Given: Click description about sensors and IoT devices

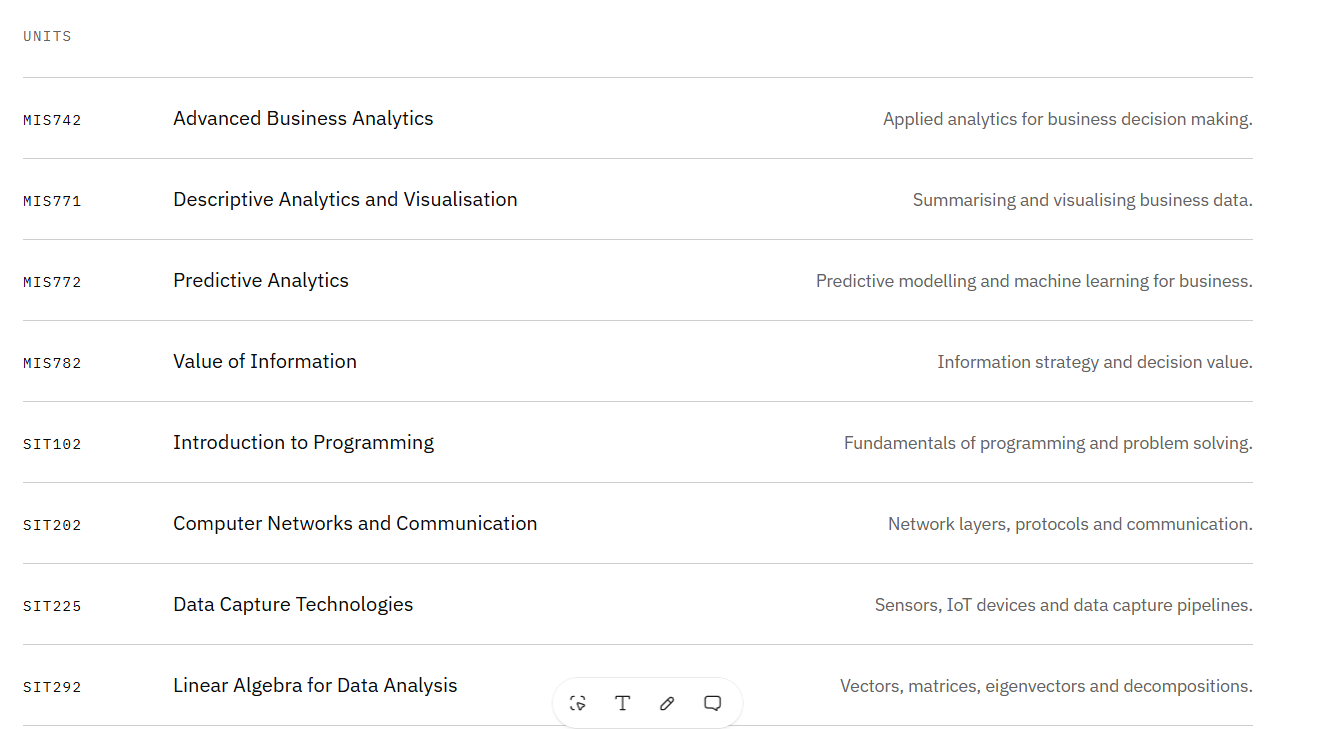Looking at the screenshot, I should coord(1063,605).
